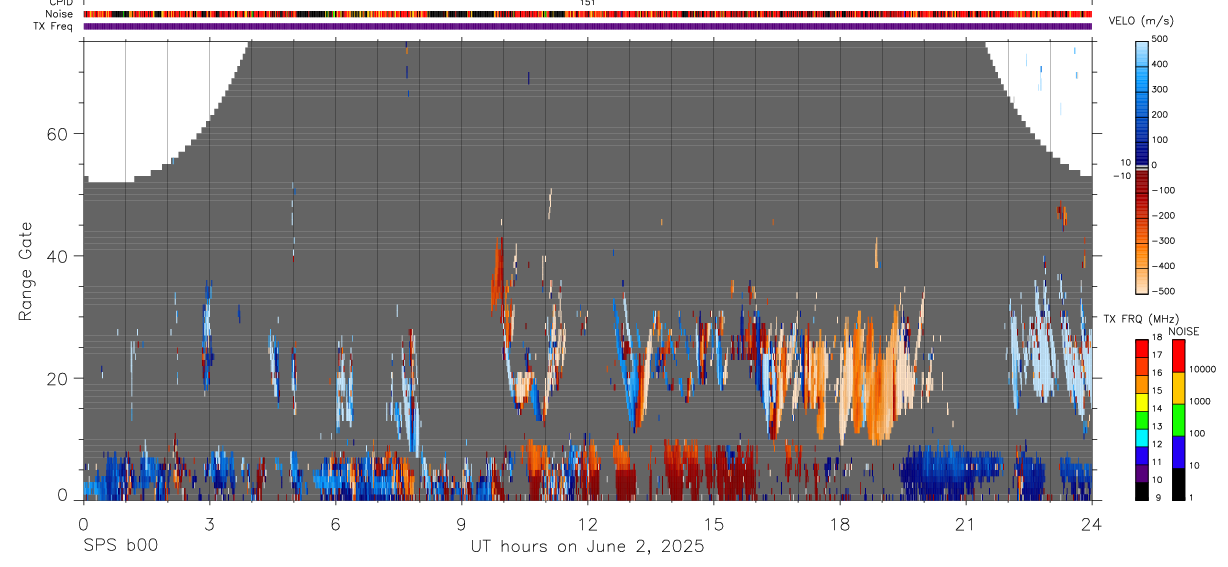Click the "-200" label on the velocity scale

pyautogui.click(x=1162, y=215)
